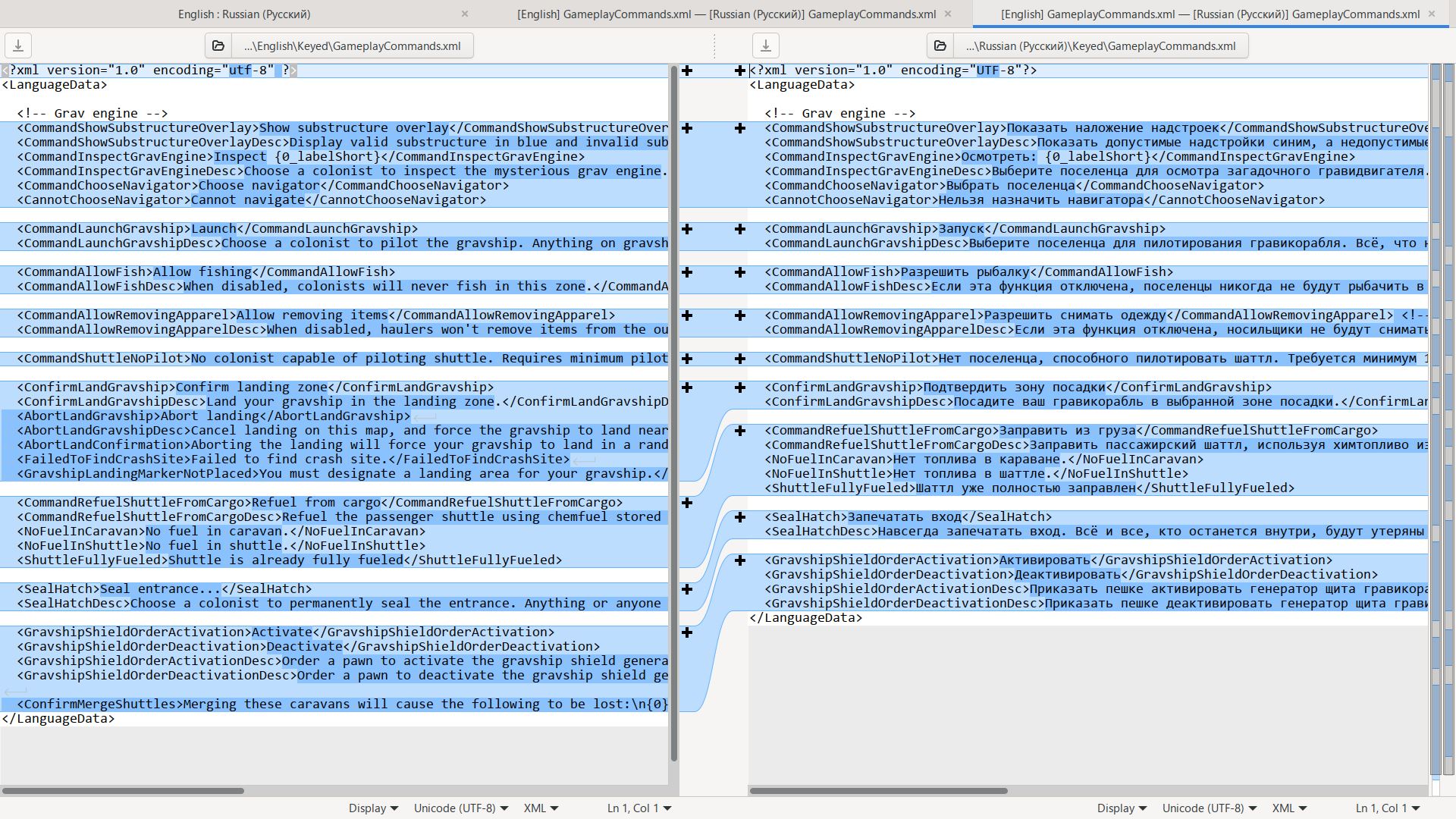Switch to the English : Russian (Русский) tab
Image resolution: width=1456 pixels, height=819 pixels.
tap(243, 14)
